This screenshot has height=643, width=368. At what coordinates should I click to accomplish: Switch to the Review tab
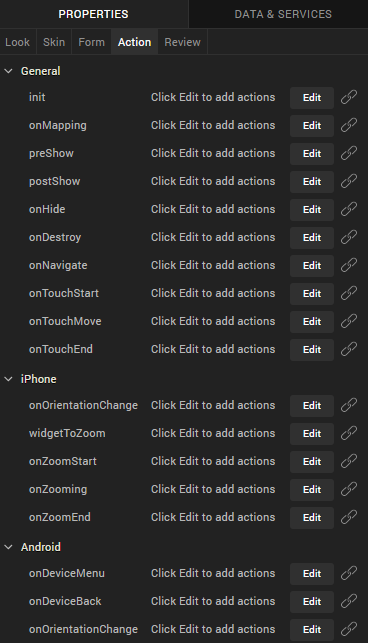[x=182, y=42]
